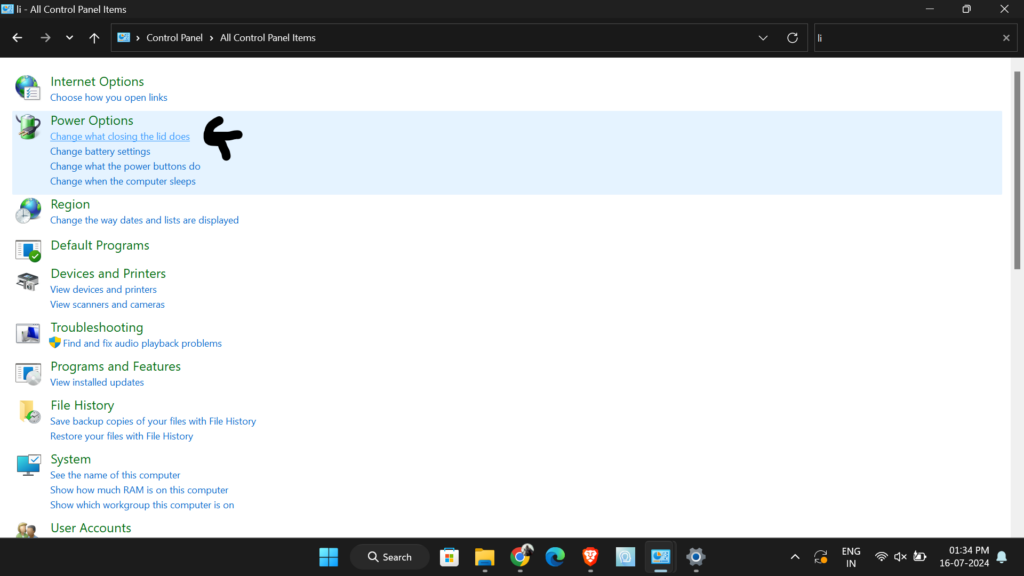
Task: Open Settings via the taskbar gear icon
Action: pos(694,556)
